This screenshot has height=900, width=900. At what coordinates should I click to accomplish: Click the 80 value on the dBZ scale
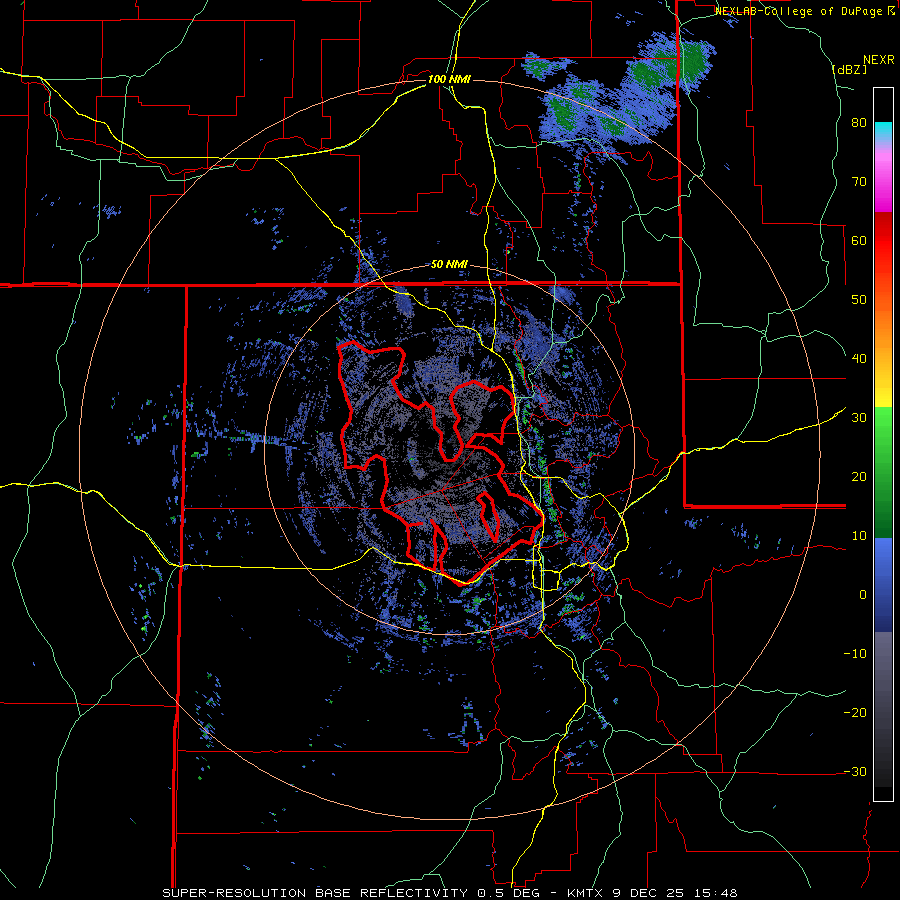coord(859,122)
